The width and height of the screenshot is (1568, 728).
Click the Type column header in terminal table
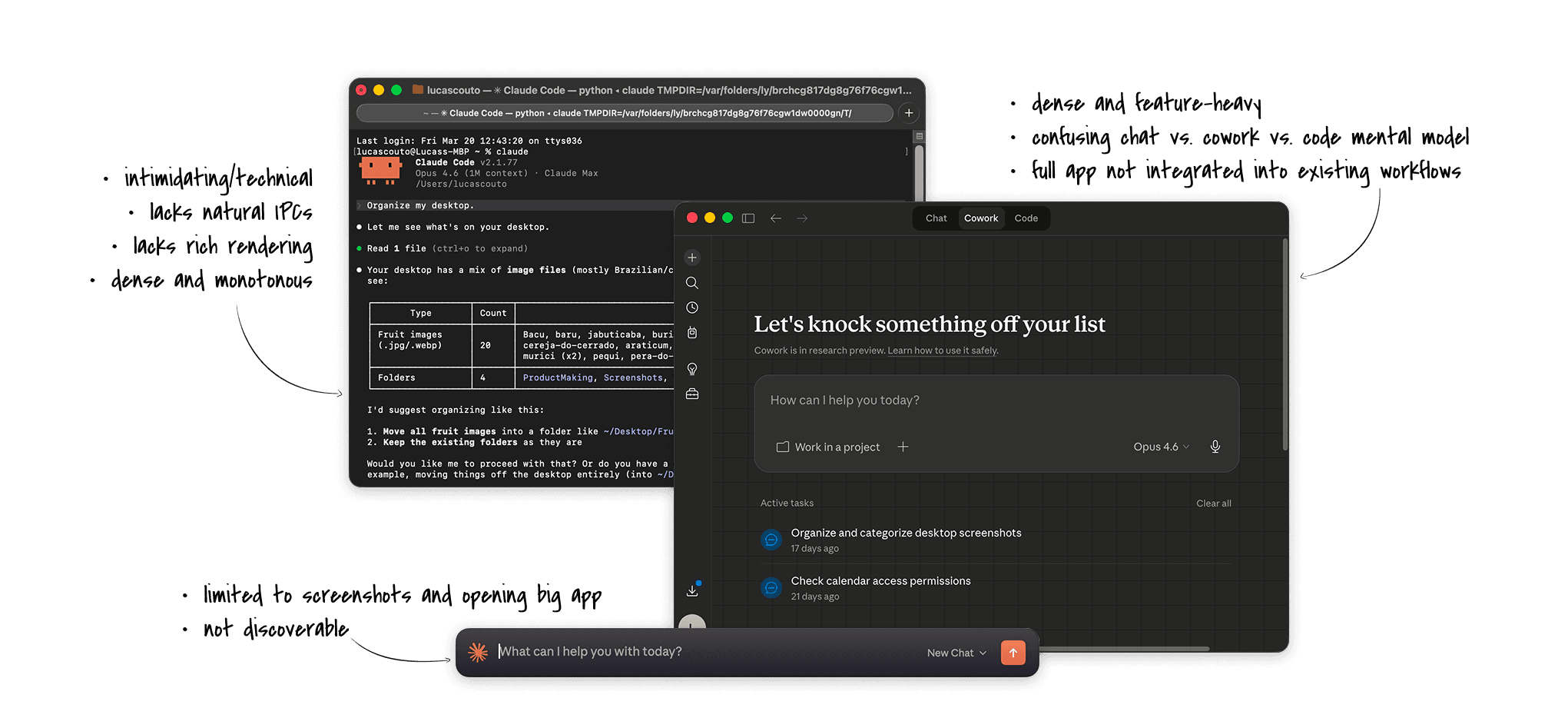click(420, 313)
